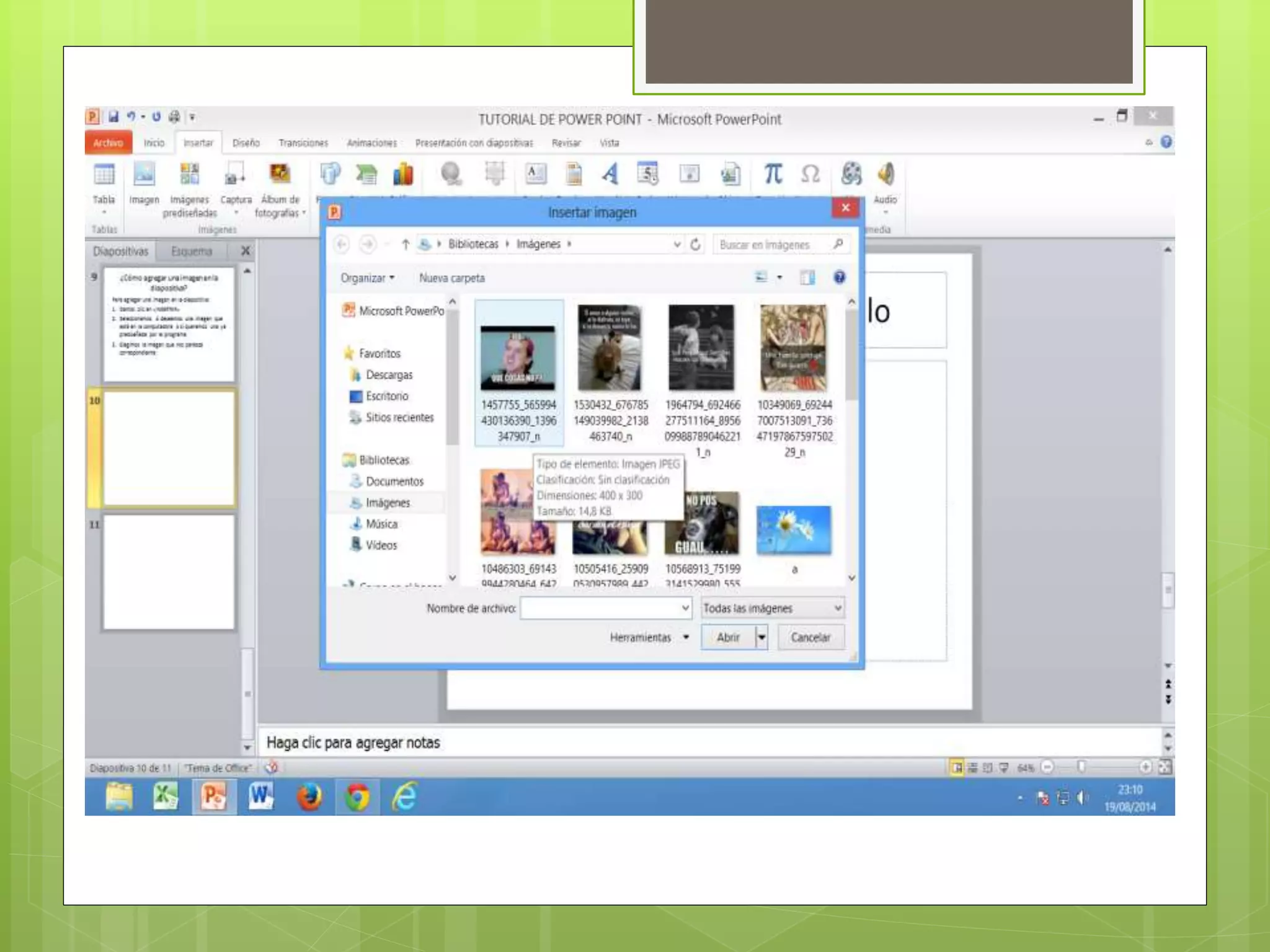Expand the Todas las imágenes filter

coord(837,609)
